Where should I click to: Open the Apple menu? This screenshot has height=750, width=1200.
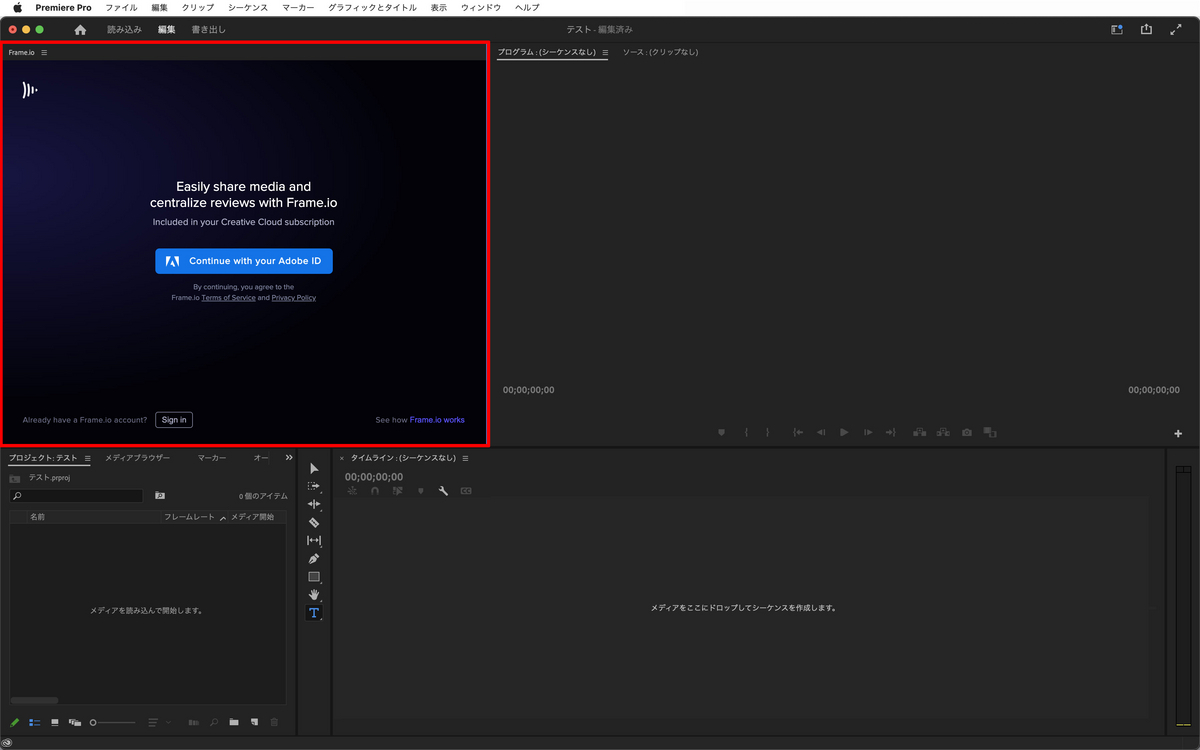pyautogui.click(x=17, y=7)
